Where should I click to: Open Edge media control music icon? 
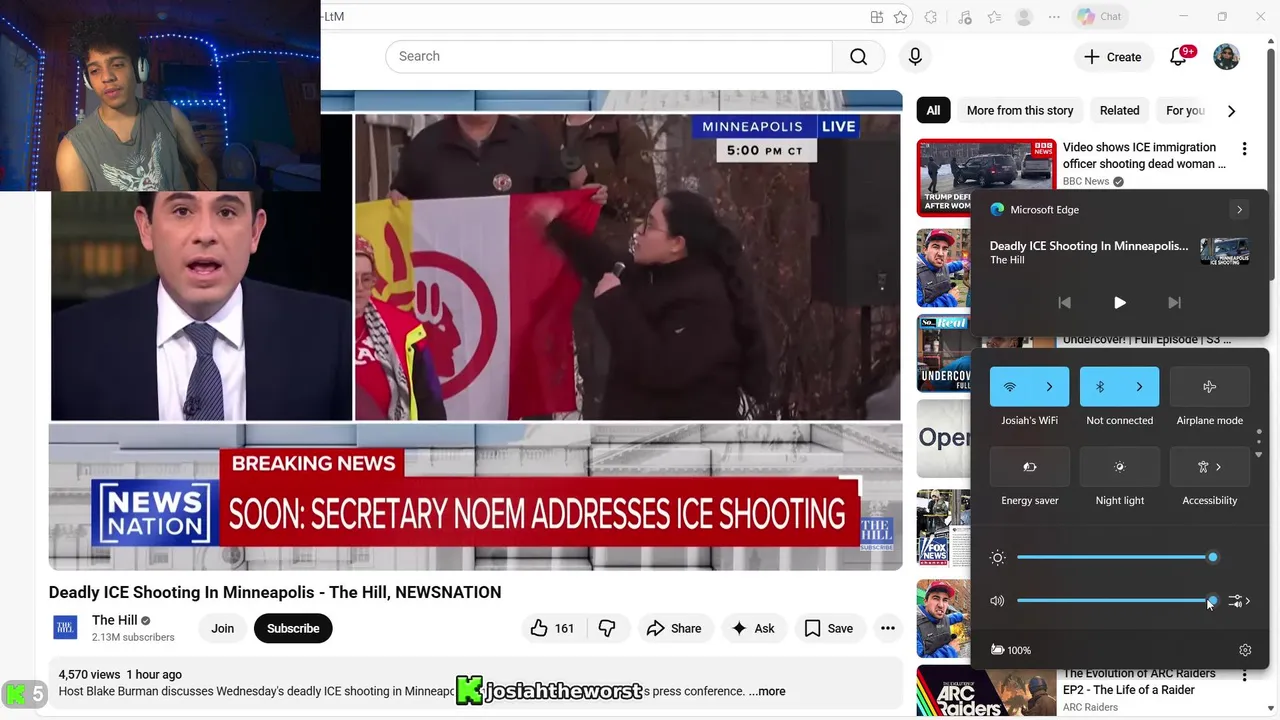(x=964, y=17)
